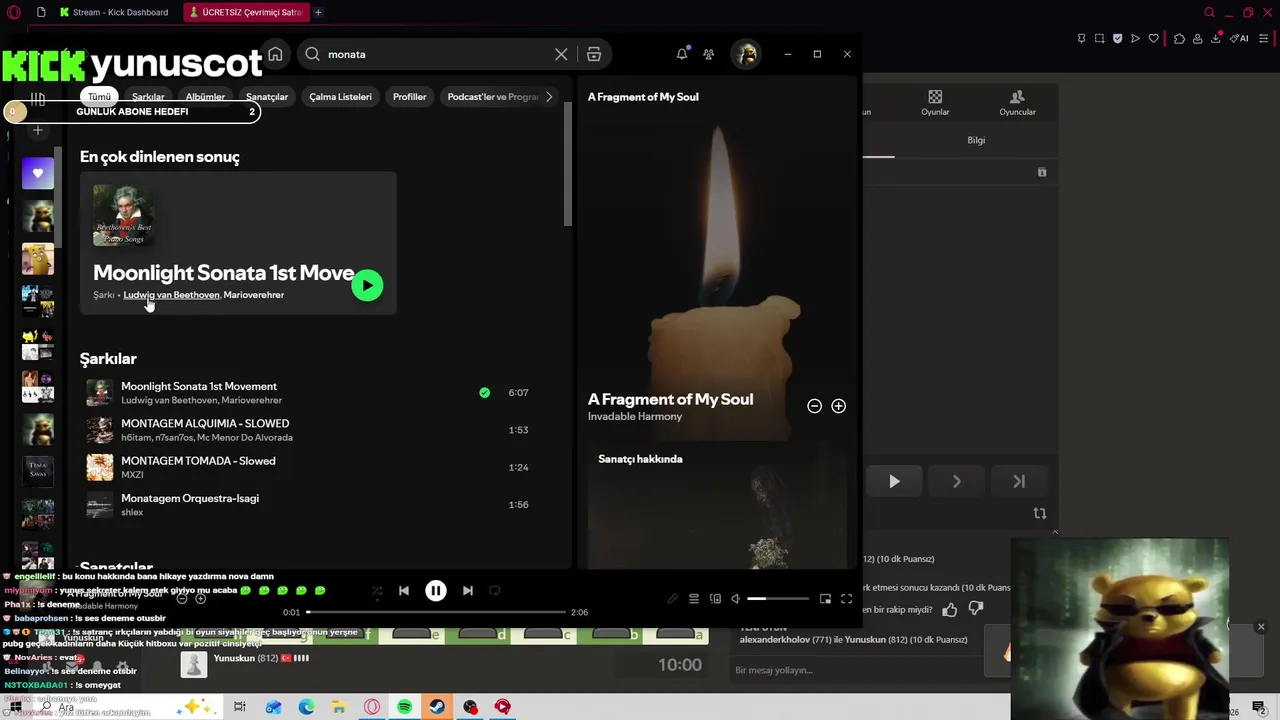Go to Spotify Home icon
The width and height of the screenshot is (1280, 720).
coord(275,54)
